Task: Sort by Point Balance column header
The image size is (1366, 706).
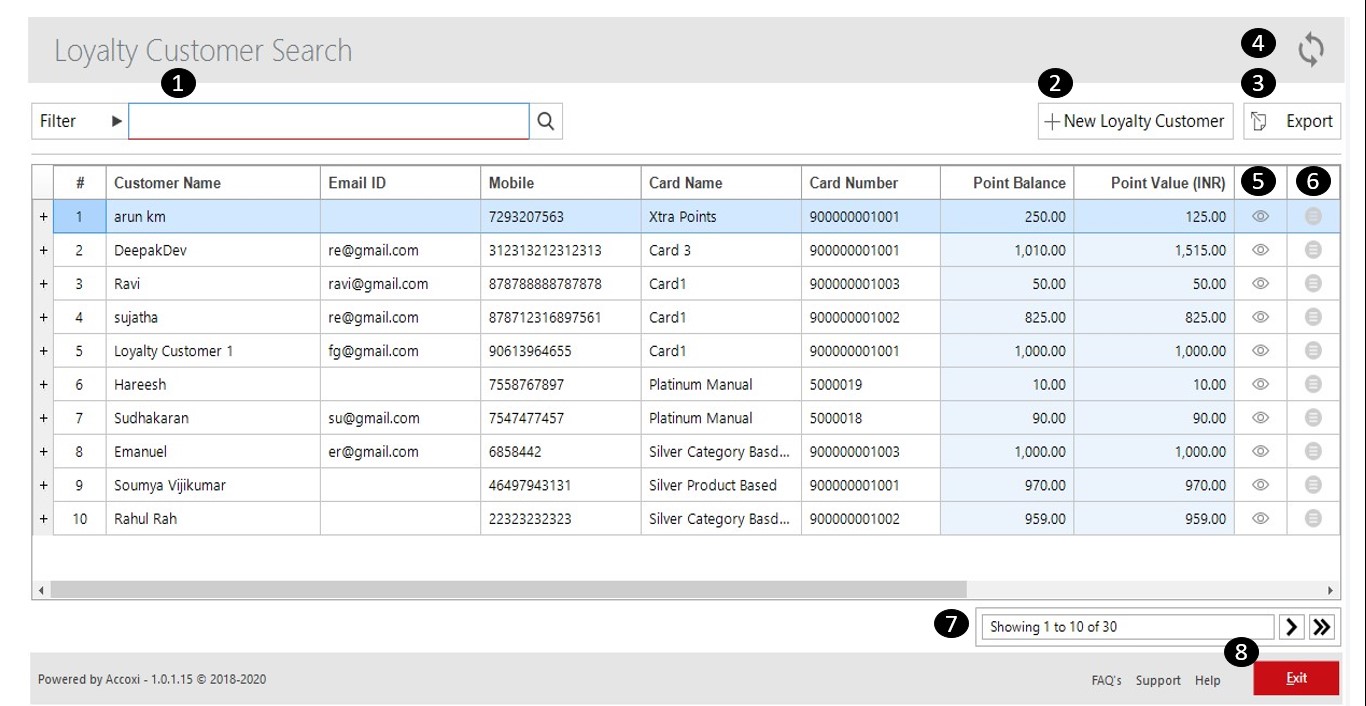Action: tap(1007, 183)
